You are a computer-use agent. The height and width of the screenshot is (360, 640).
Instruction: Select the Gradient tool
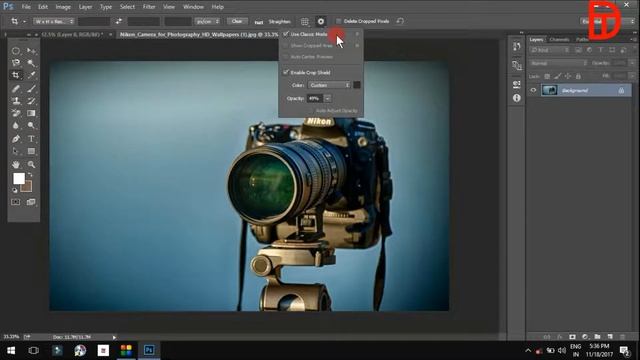click(31, 113)
